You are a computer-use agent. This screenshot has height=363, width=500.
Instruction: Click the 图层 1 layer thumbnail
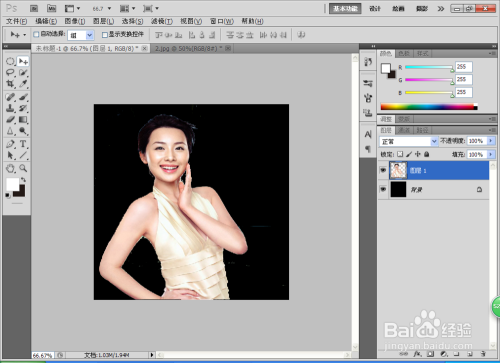tap(398, 170)
